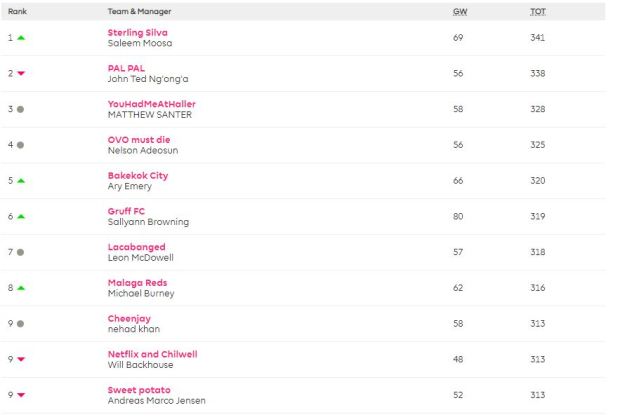Open OVO must die team
Viewport: 620px width, 417px height.
coord(139,140)
